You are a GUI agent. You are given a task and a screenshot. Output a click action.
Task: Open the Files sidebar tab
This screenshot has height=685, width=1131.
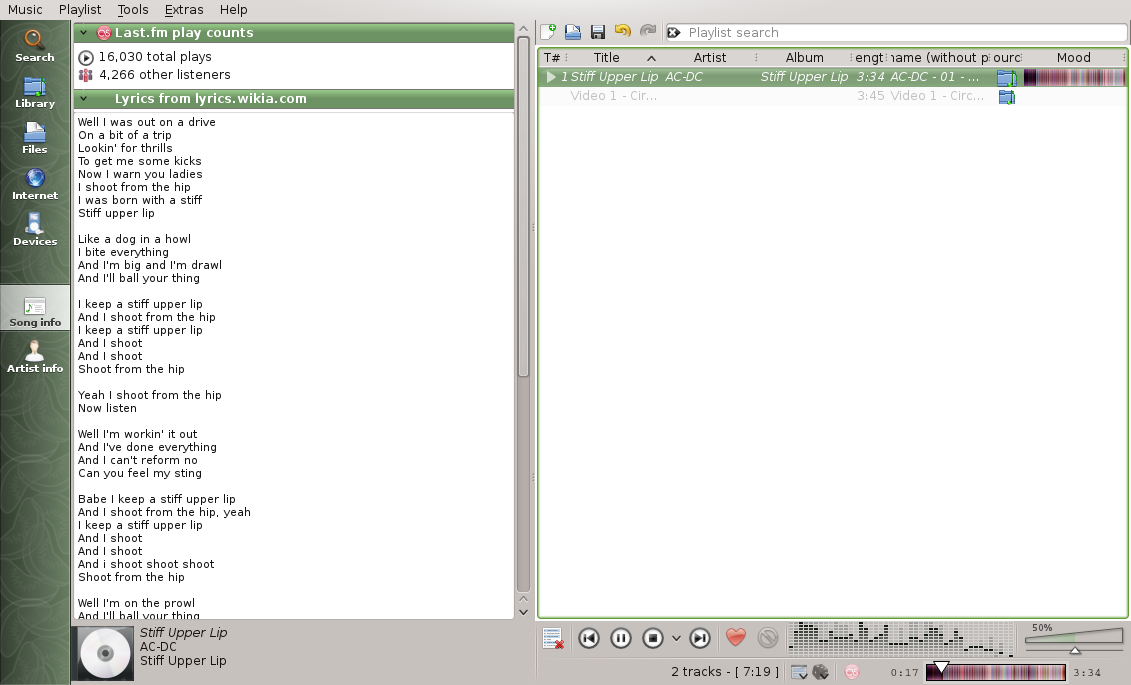pyautogui.click(x=35, y=138)
